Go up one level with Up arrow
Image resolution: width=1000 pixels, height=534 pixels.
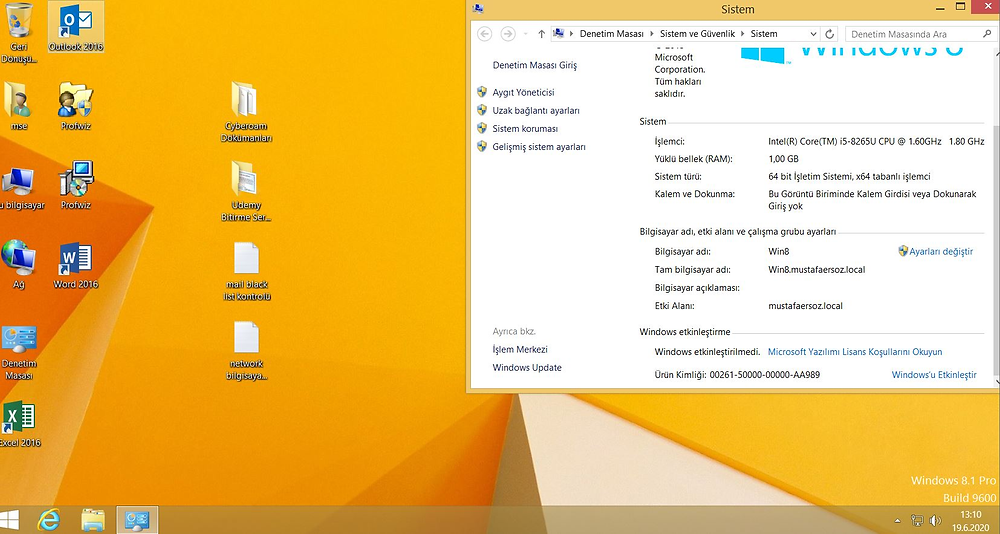pos(541,34)
